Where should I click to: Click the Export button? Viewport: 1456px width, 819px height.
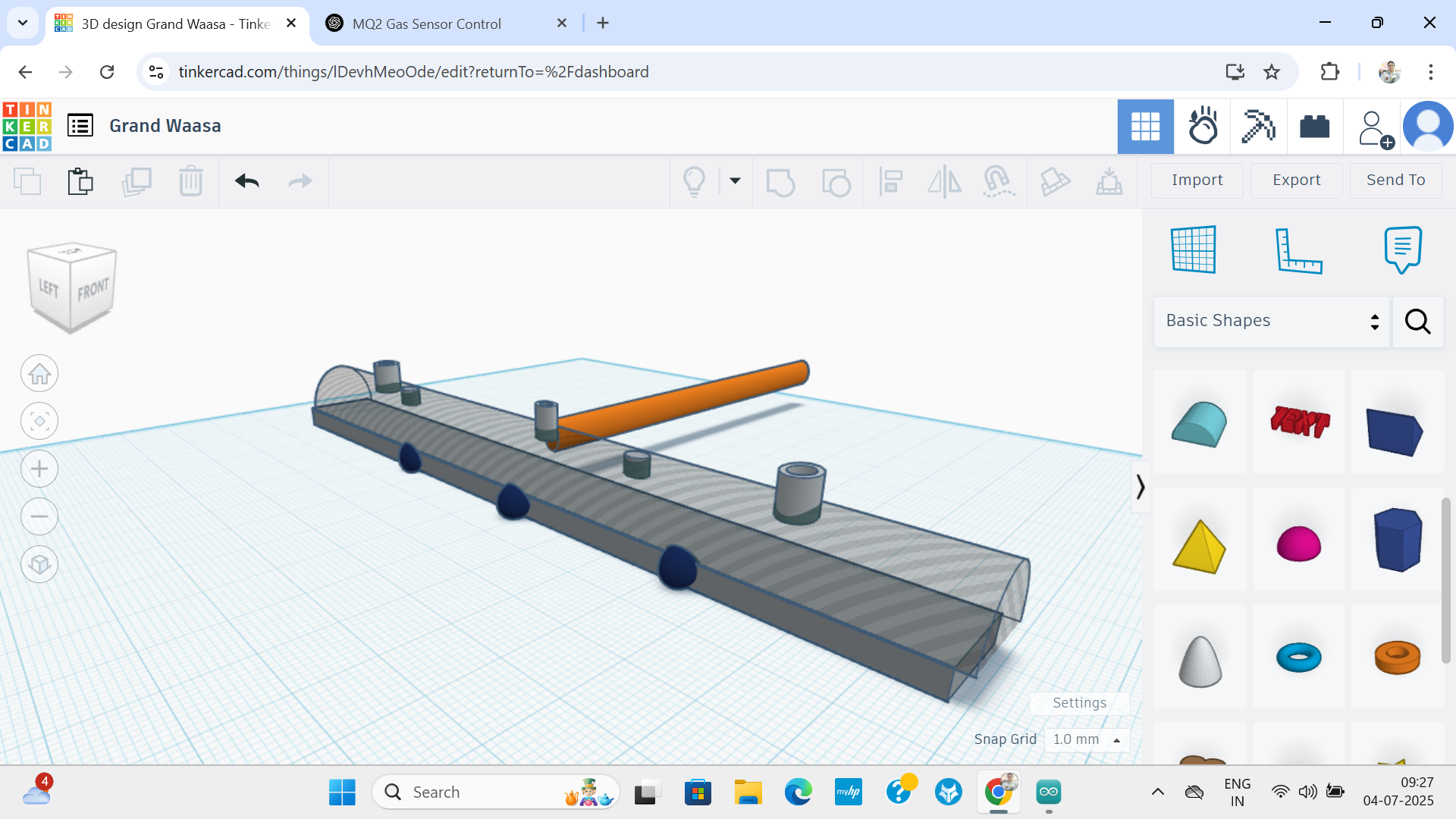[x=1296, y=180]
